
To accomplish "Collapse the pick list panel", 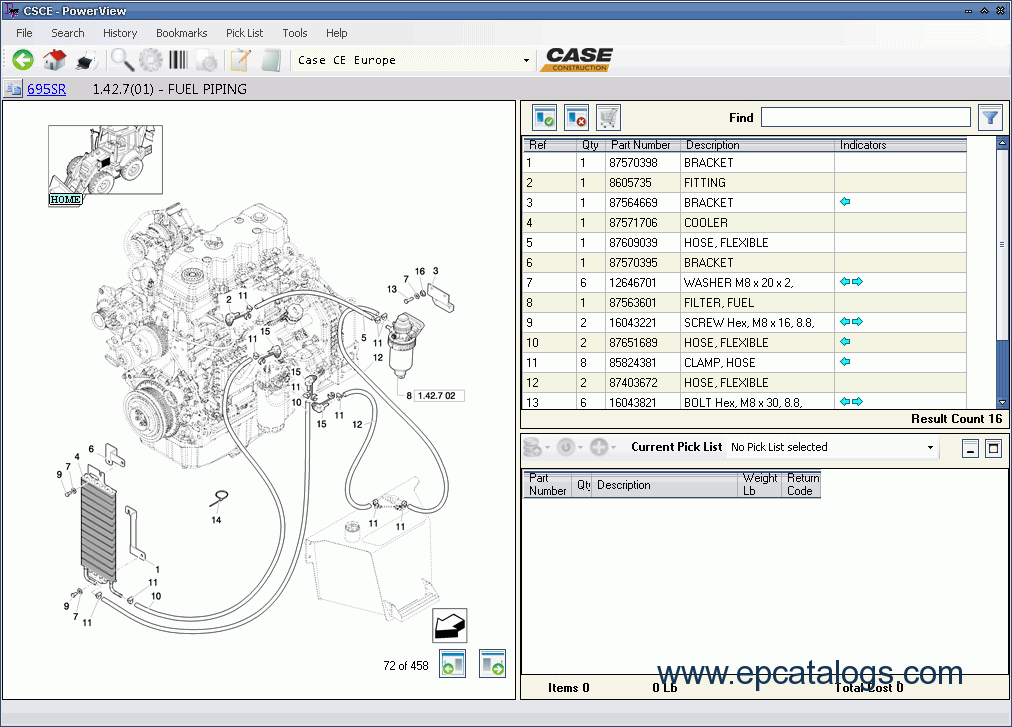I will tap(970, 448).
